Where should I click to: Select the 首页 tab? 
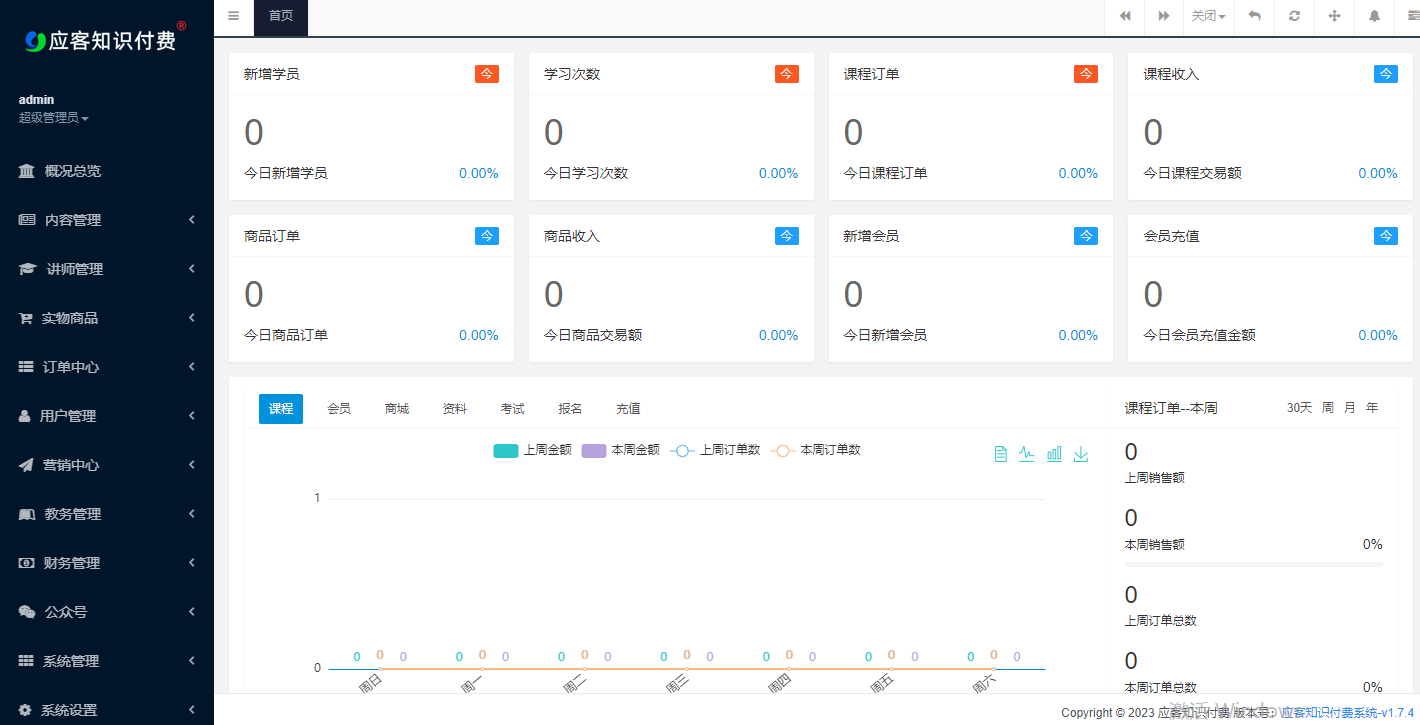click(280, 17)
